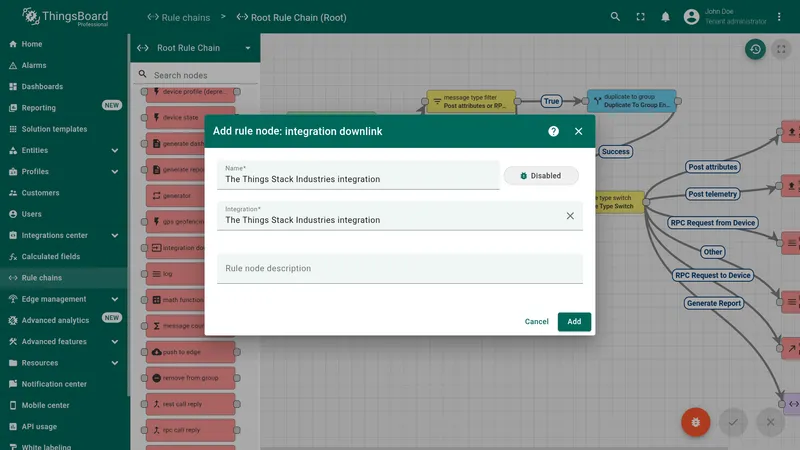800x450 pixels.
Task: Click the Success link label
Action: [x=615, y=152]
